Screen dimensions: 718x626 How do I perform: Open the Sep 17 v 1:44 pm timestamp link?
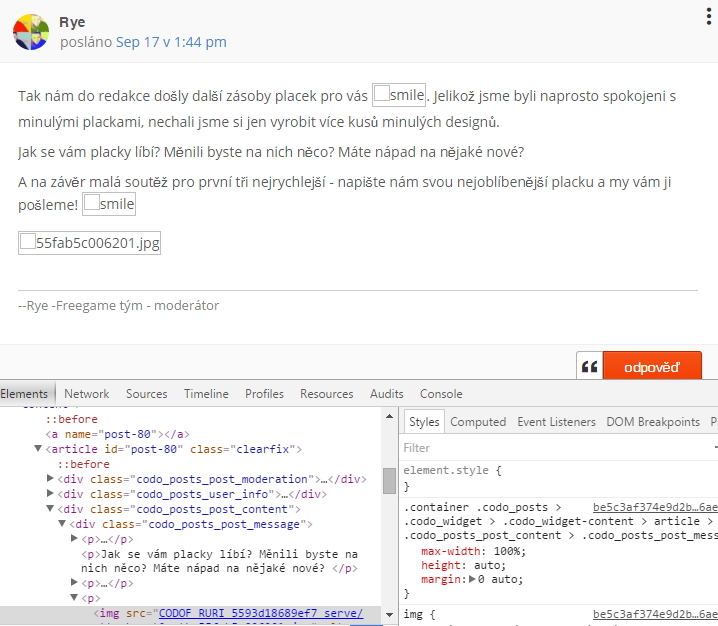tap(171, 42)
